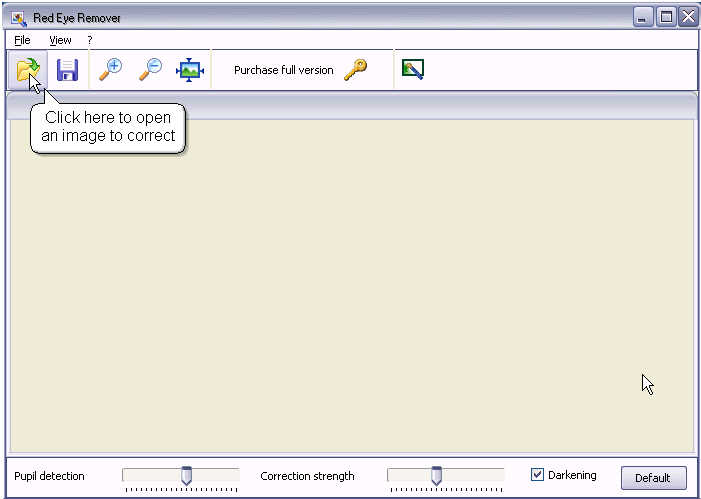Click the Correction strength slider handle
Viewport: 701px width, 499px height.
coord(437,476)
